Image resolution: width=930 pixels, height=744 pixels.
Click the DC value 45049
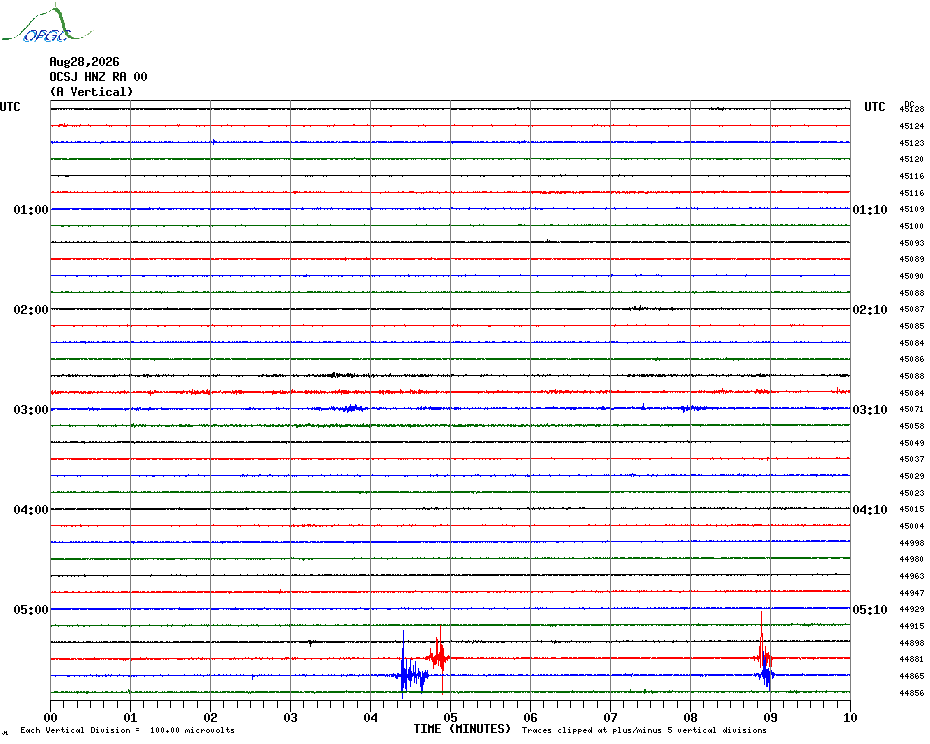pos(912,443)
